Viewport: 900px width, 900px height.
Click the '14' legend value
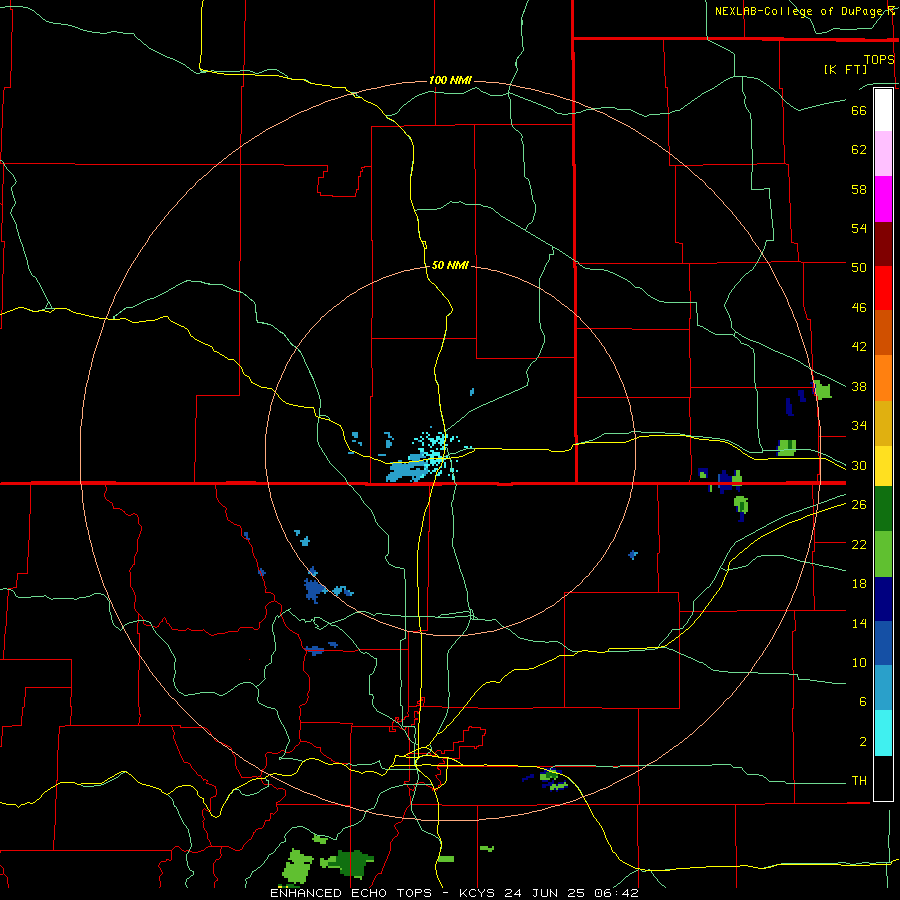tap(859, 623)
